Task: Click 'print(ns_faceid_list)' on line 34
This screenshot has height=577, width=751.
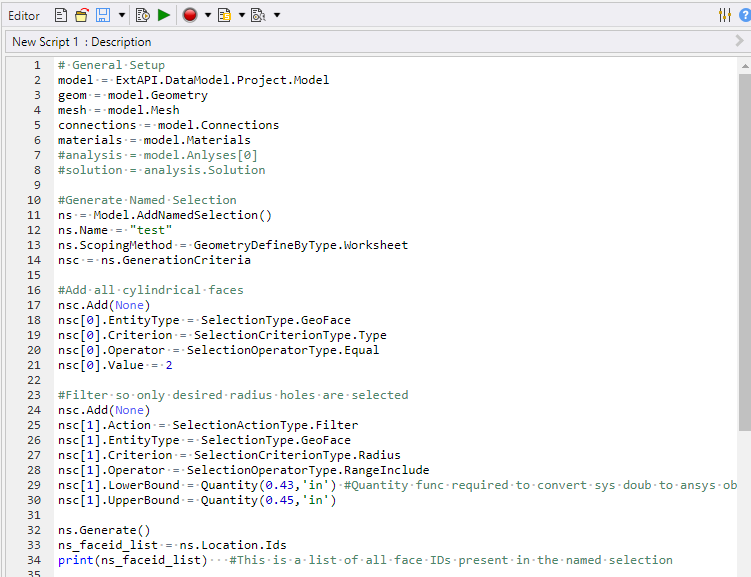Action: [133, 560]
